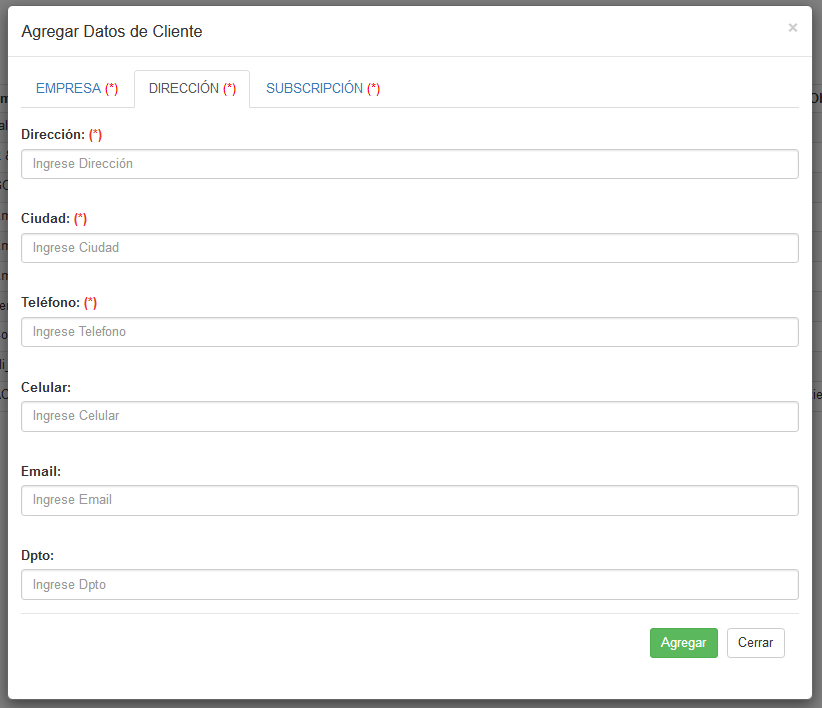The height and width of the screenshot is (708, 822).
Task: Click the 'Celular:' field label
Action: 46,386
